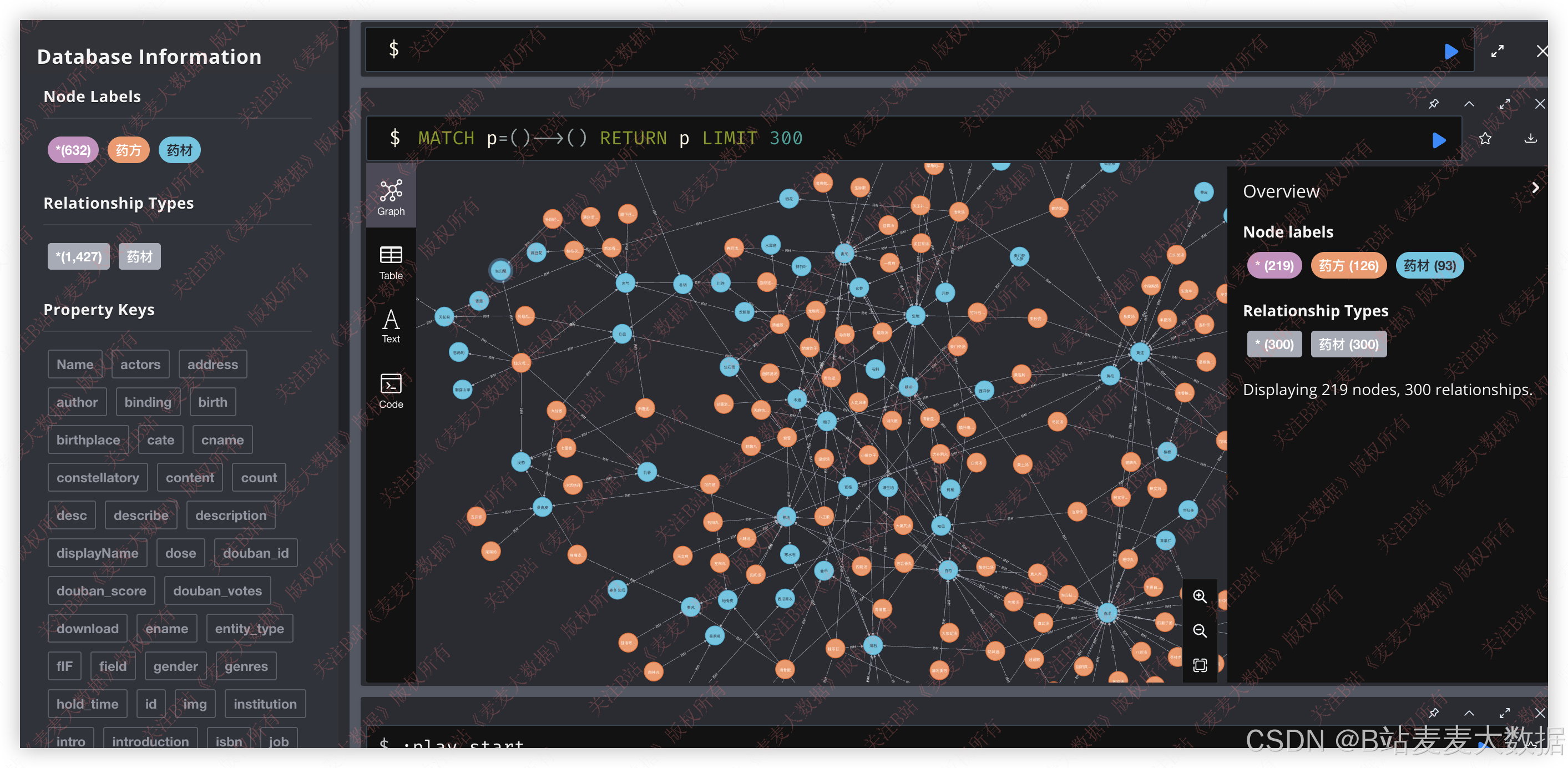The height and width of the screenshot is (768, 1568).
Task: Collapse the MATCH result frame upward
Action: coord(1469,103)
